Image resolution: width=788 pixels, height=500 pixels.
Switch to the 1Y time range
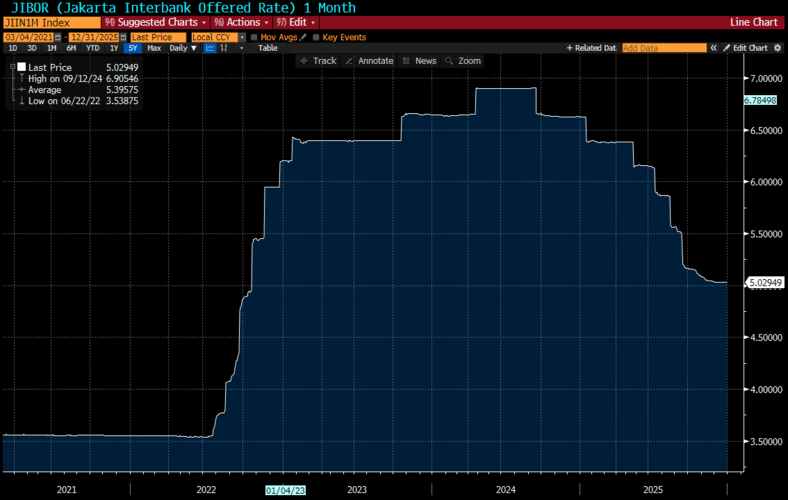pyautogui.click(x=116, y=48)
